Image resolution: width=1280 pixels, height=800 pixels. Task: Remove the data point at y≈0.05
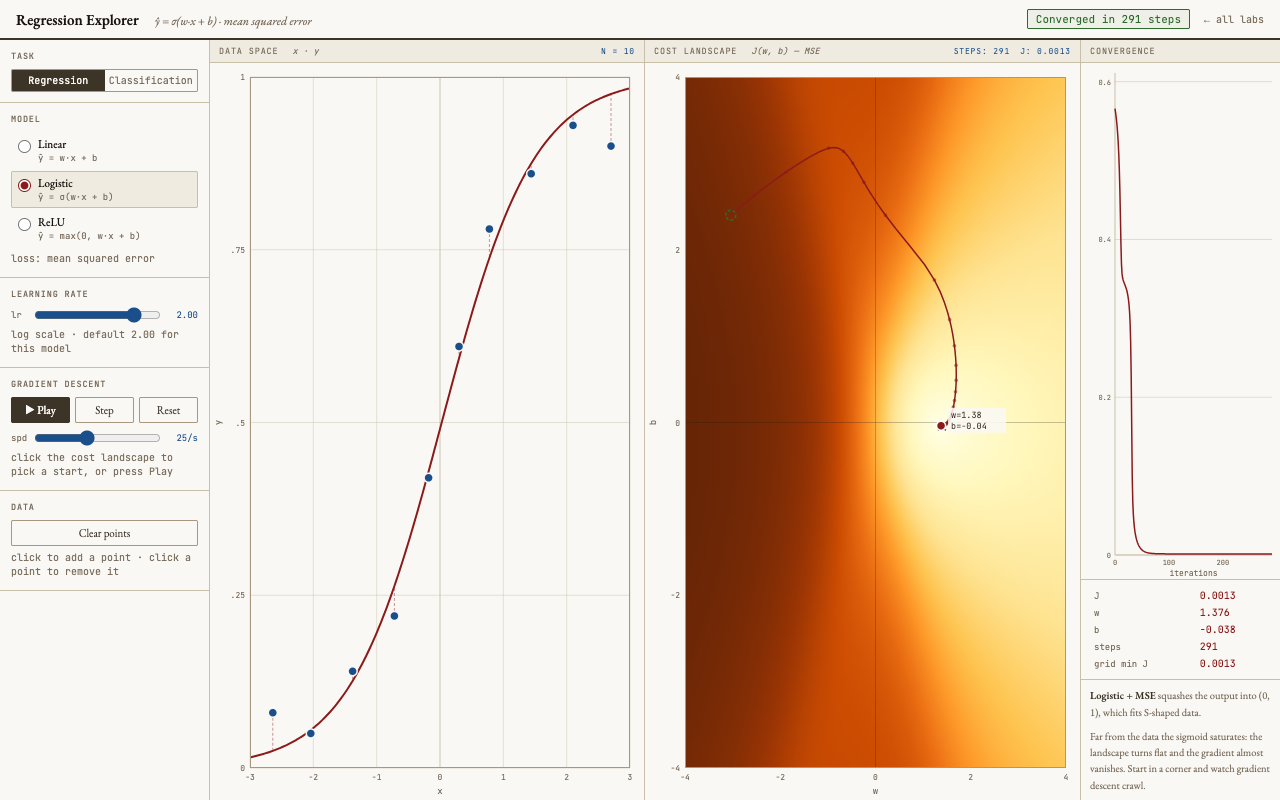pos(311,733)
